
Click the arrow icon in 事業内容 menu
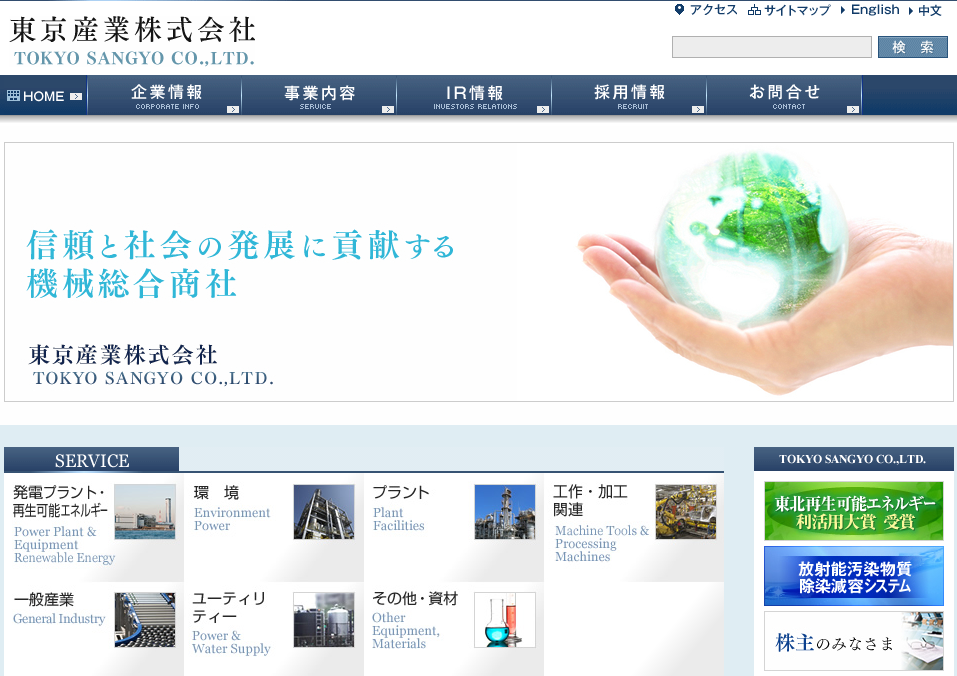[x=388, y=109]
